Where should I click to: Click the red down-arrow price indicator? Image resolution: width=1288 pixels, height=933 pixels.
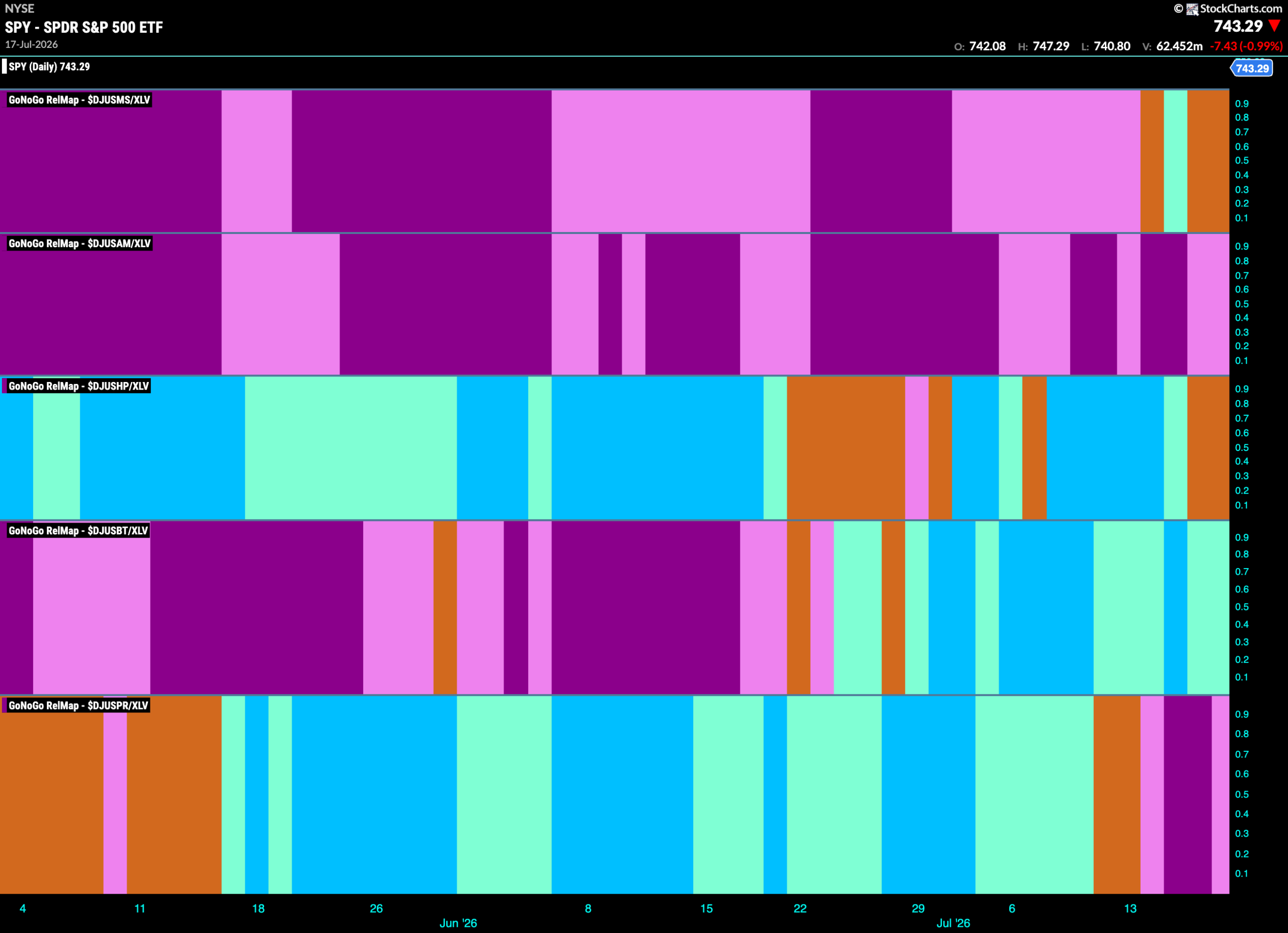pos(1275,26)
